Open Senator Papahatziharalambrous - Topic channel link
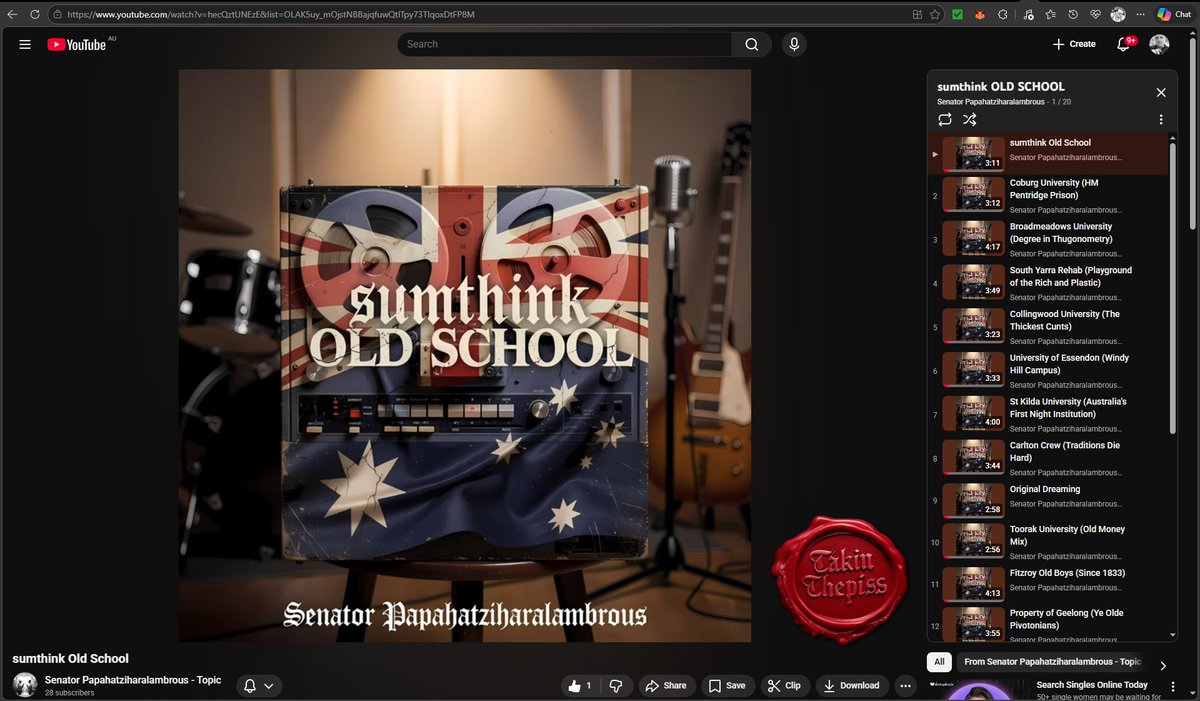 pyautogui.click(x=133, y=680)
